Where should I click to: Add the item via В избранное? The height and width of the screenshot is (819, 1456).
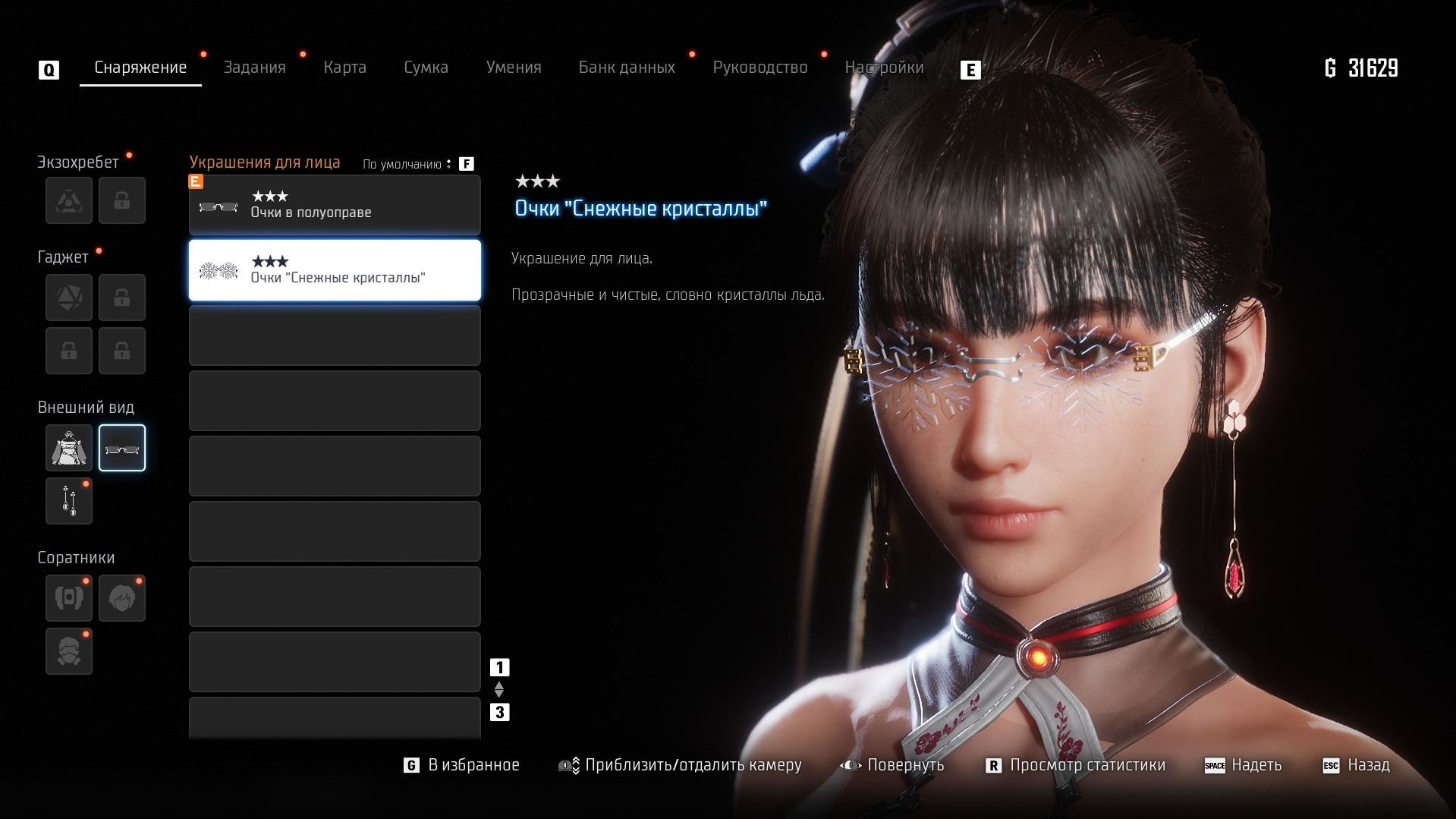tap(462, 765)
